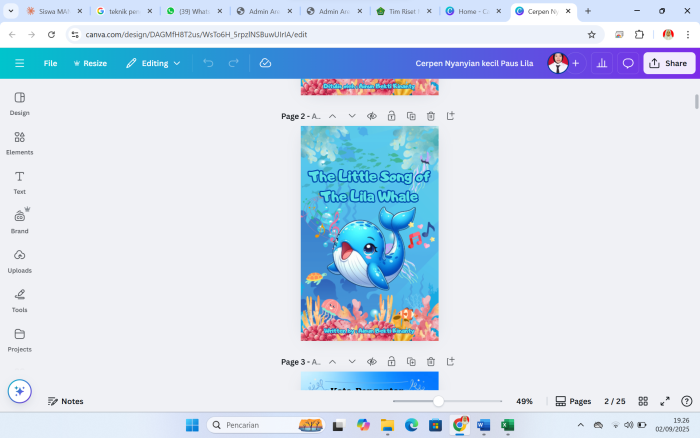Toggle Page 2 visibility eye icon

[372, 116]
